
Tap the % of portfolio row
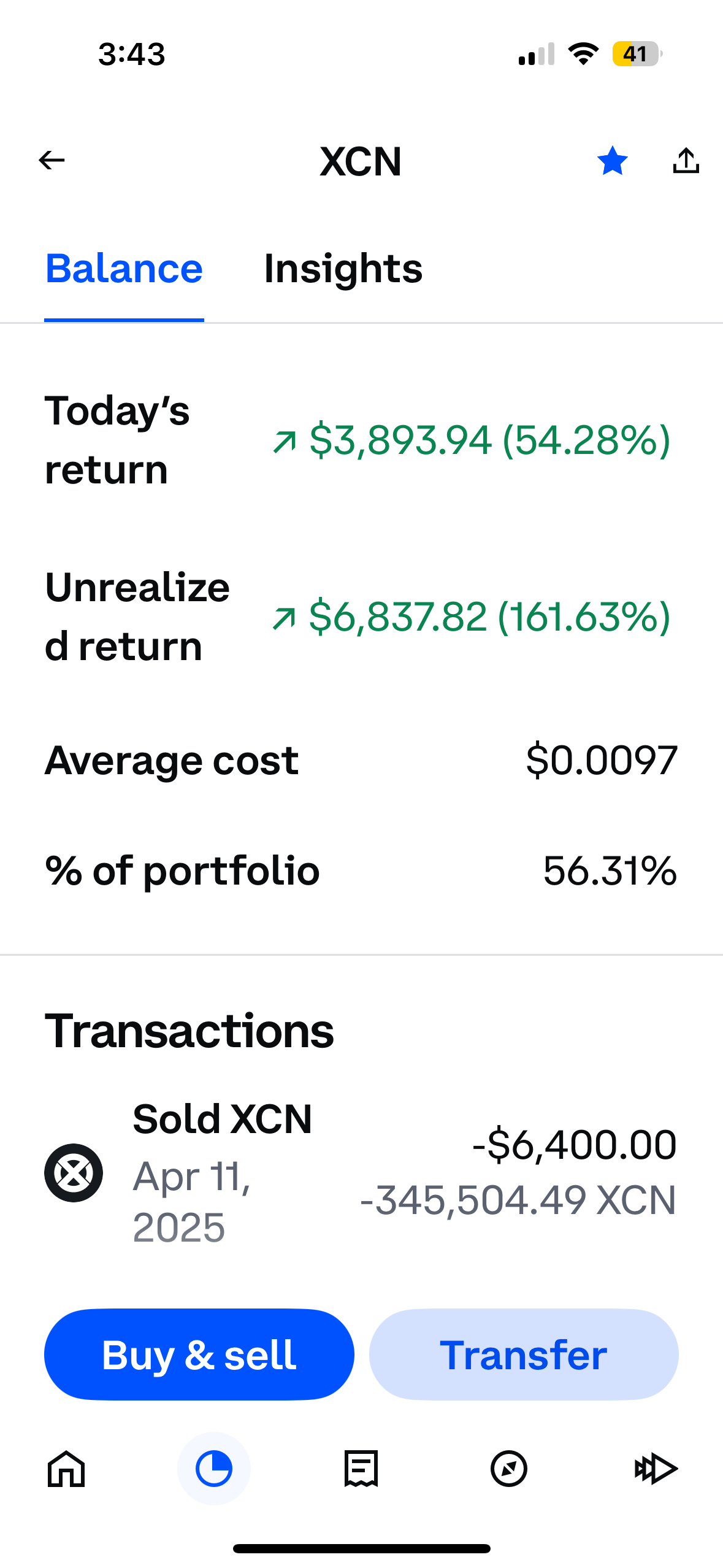[361, 870]
